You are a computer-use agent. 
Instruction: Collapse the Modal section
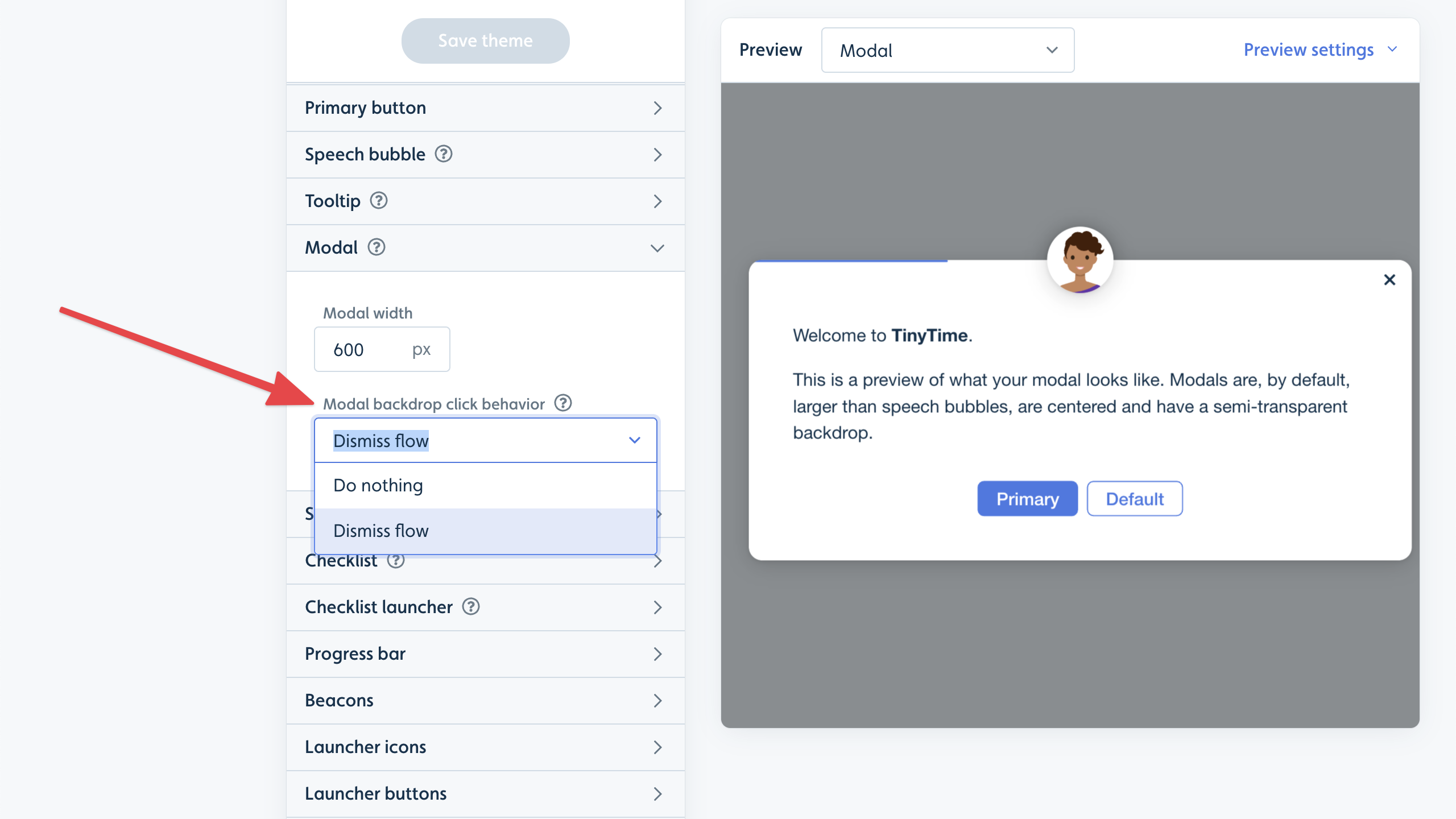[x=486, y=248]
